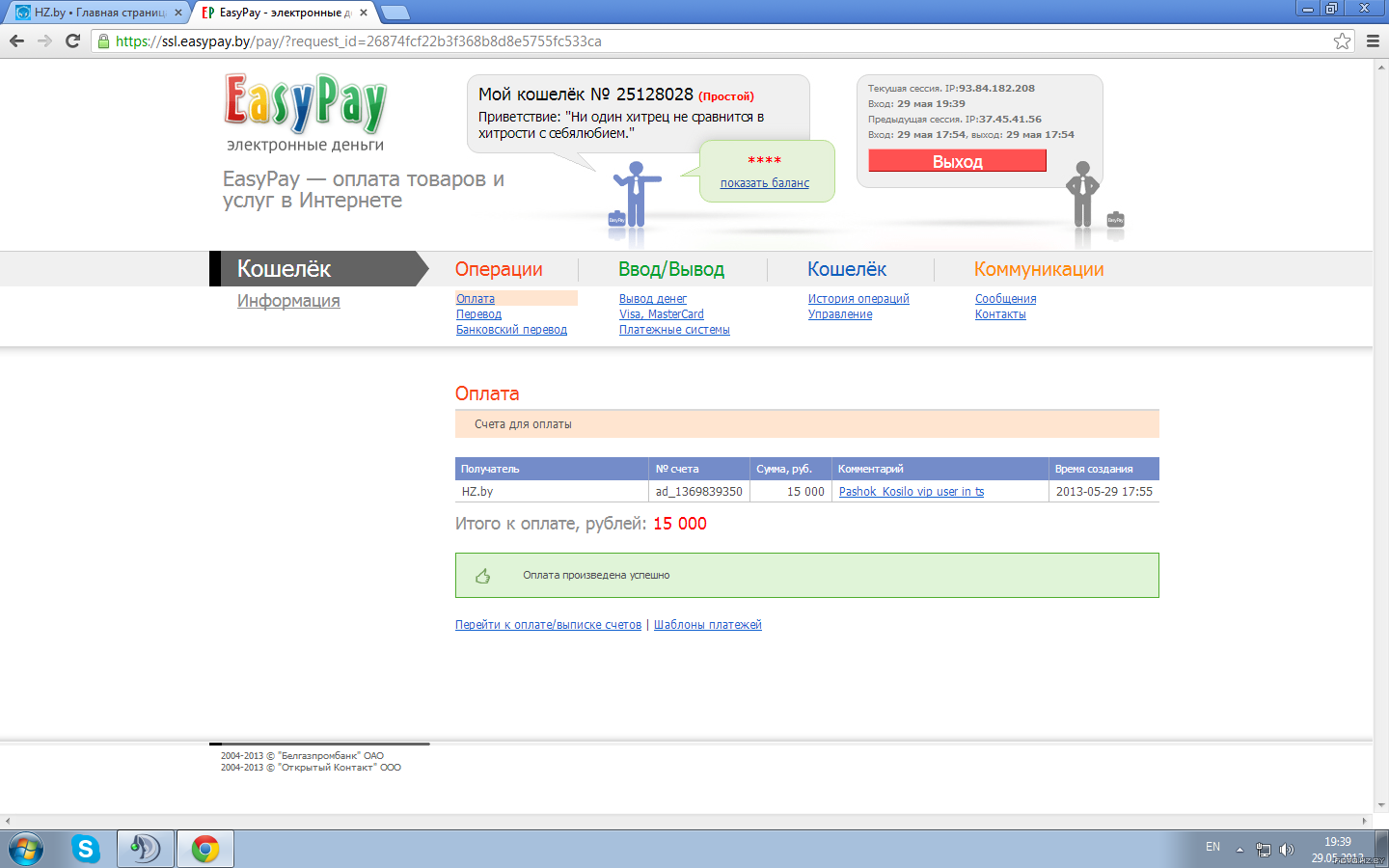Click the Операции section heading

[499, 269]
